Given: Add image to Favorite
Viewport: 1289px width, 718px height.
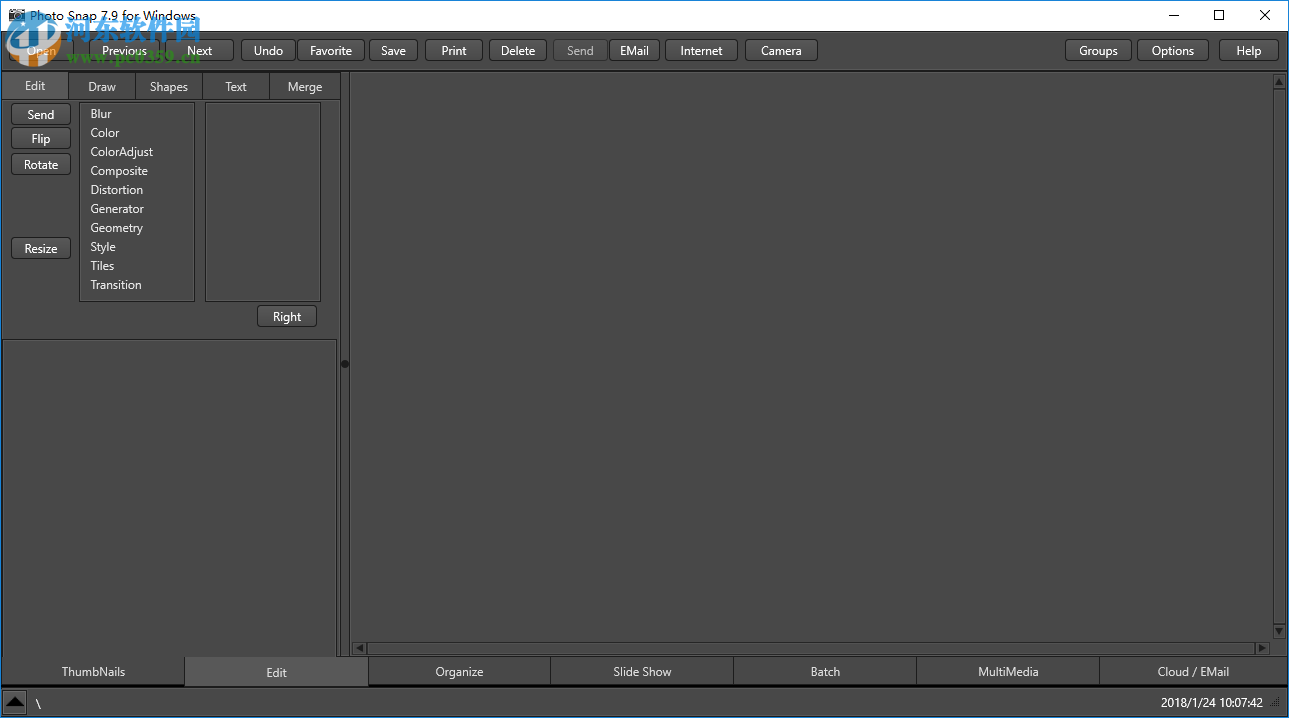Looking at the screenshot, I should coord(331,51).
